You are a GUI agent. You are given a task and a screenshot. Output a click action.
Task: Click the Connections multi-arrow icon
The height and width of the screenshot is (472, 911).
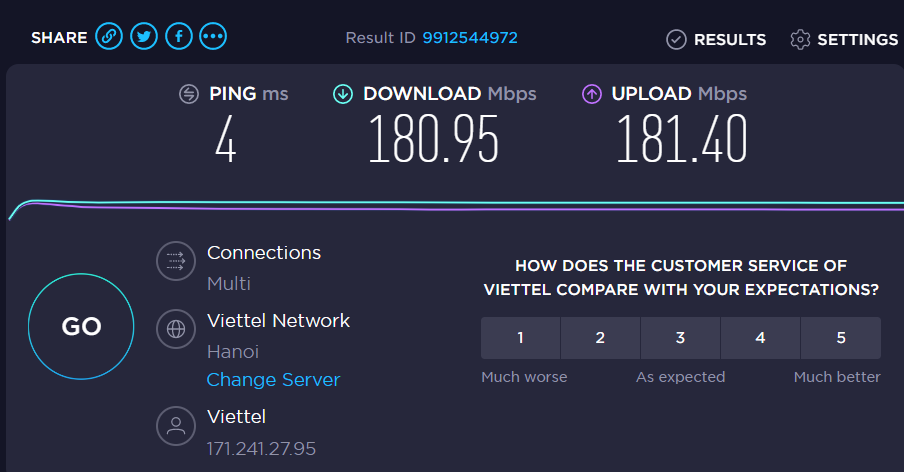[x=175, y=261]
